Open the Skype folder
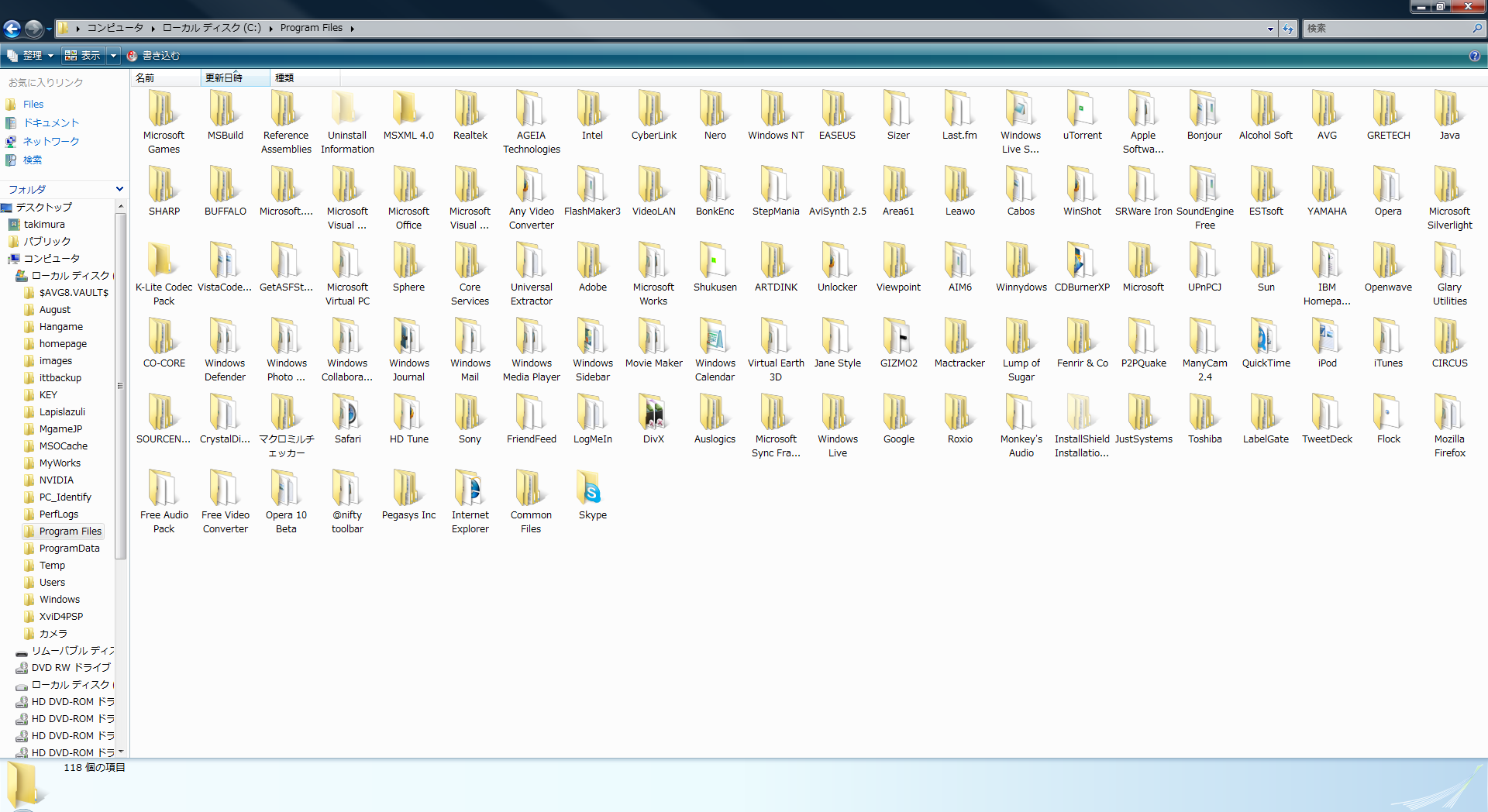Viewport: 1488px width, 812px height. coord(592,495)
